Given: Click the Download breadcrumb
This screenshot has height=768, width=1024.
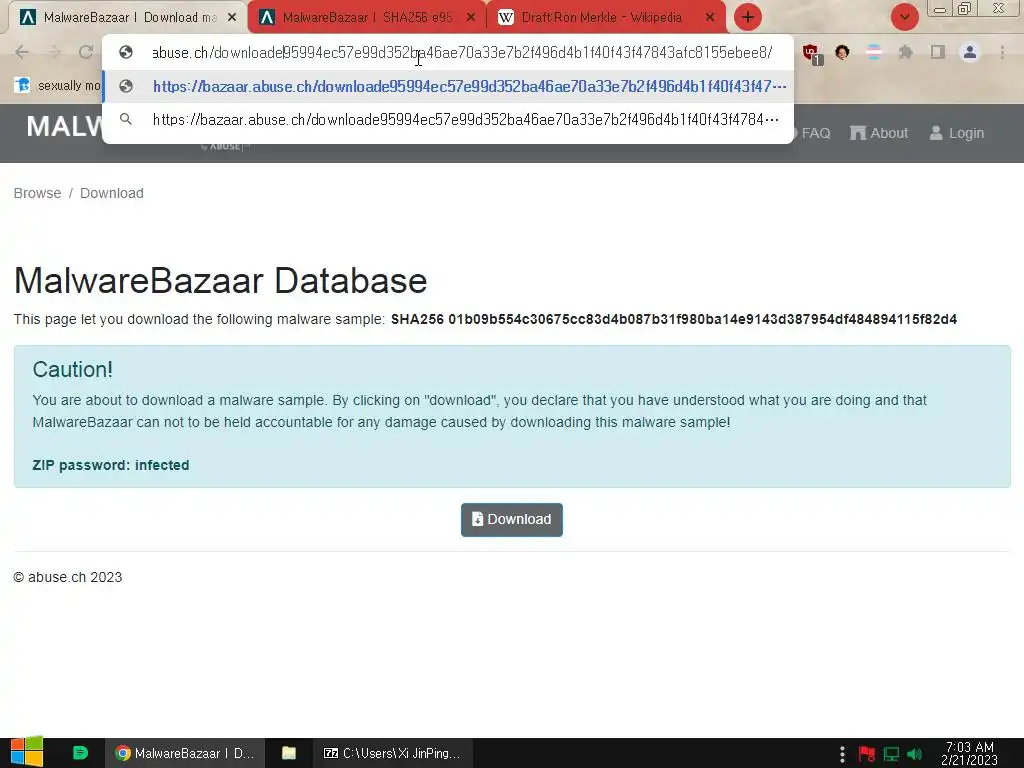Looking at the screenshot, I should click(x=112, y=193).
